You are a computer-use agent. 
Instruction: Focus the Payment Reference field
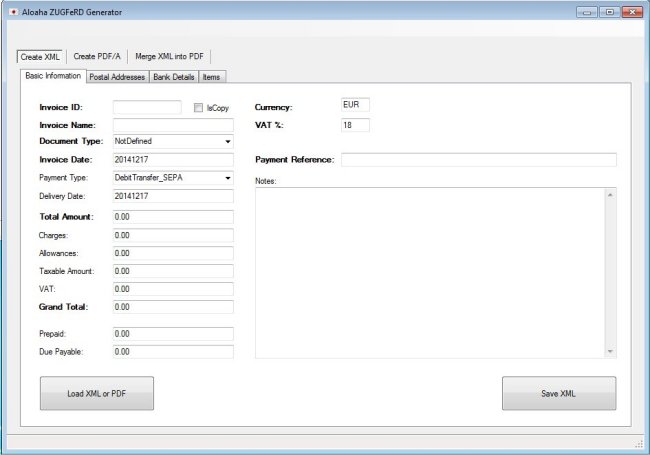tap(479, 160)
